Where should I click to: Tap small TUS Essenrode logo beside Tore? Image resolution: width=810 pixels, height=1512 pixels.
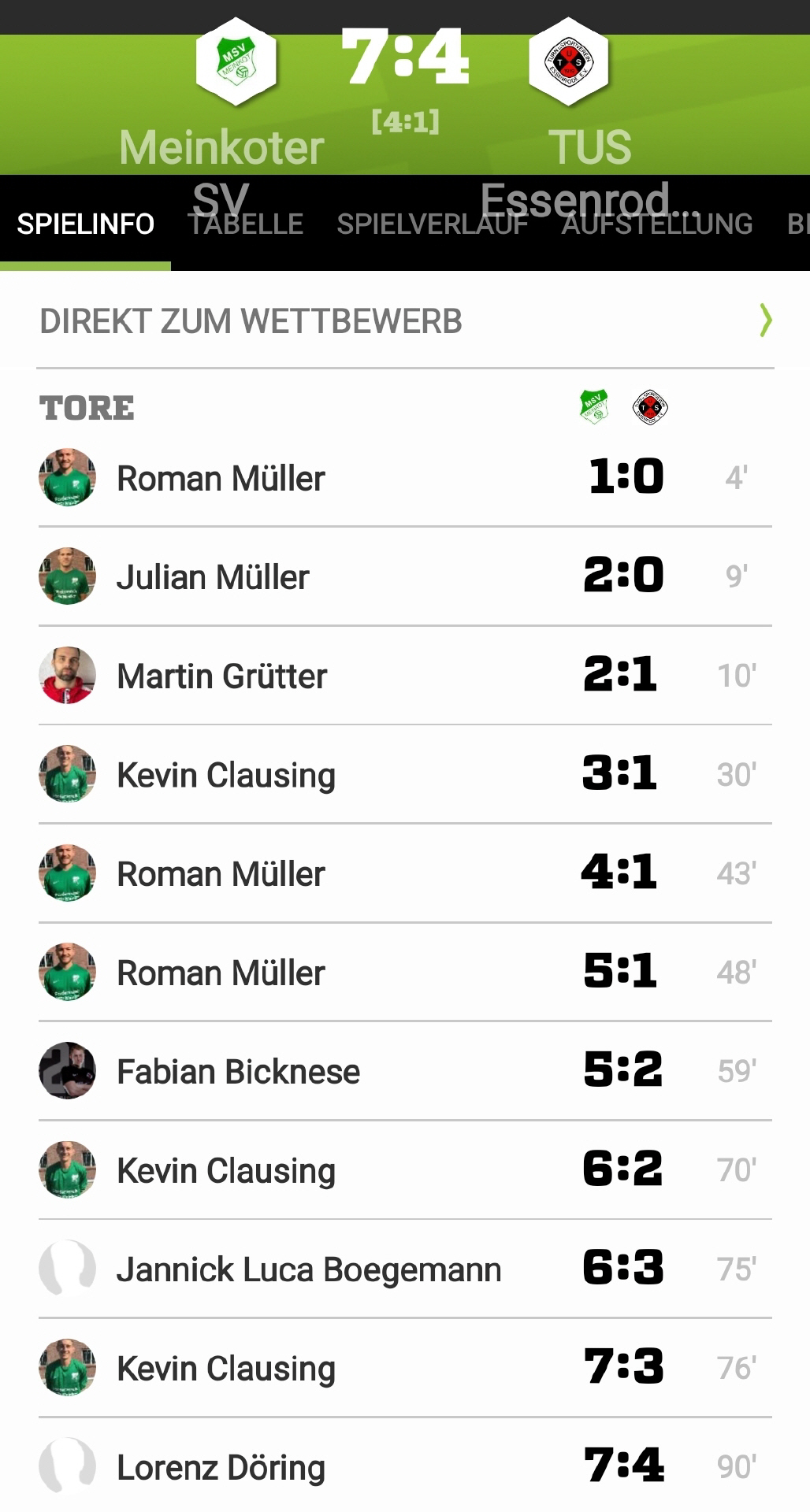650,406
